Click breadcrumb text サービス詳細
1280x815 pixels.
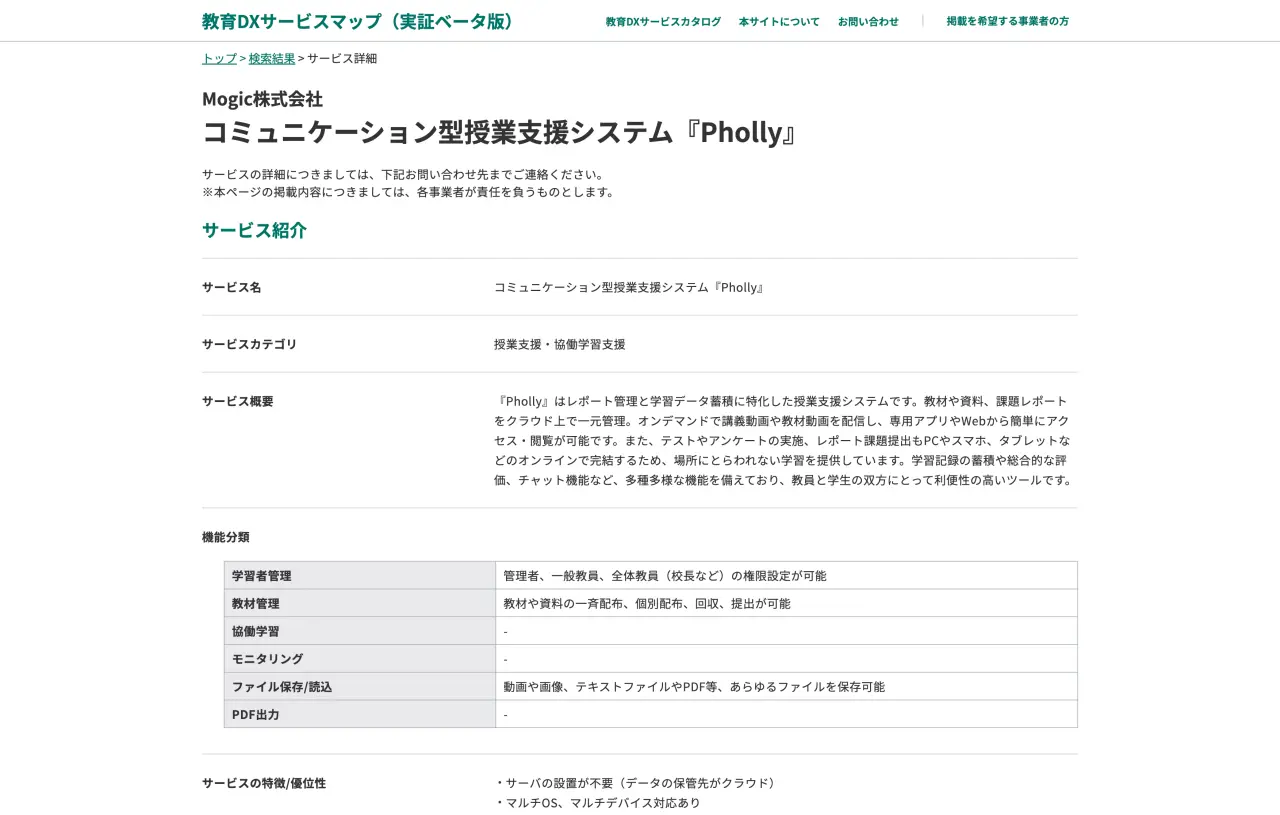click(x=342, y=58)
